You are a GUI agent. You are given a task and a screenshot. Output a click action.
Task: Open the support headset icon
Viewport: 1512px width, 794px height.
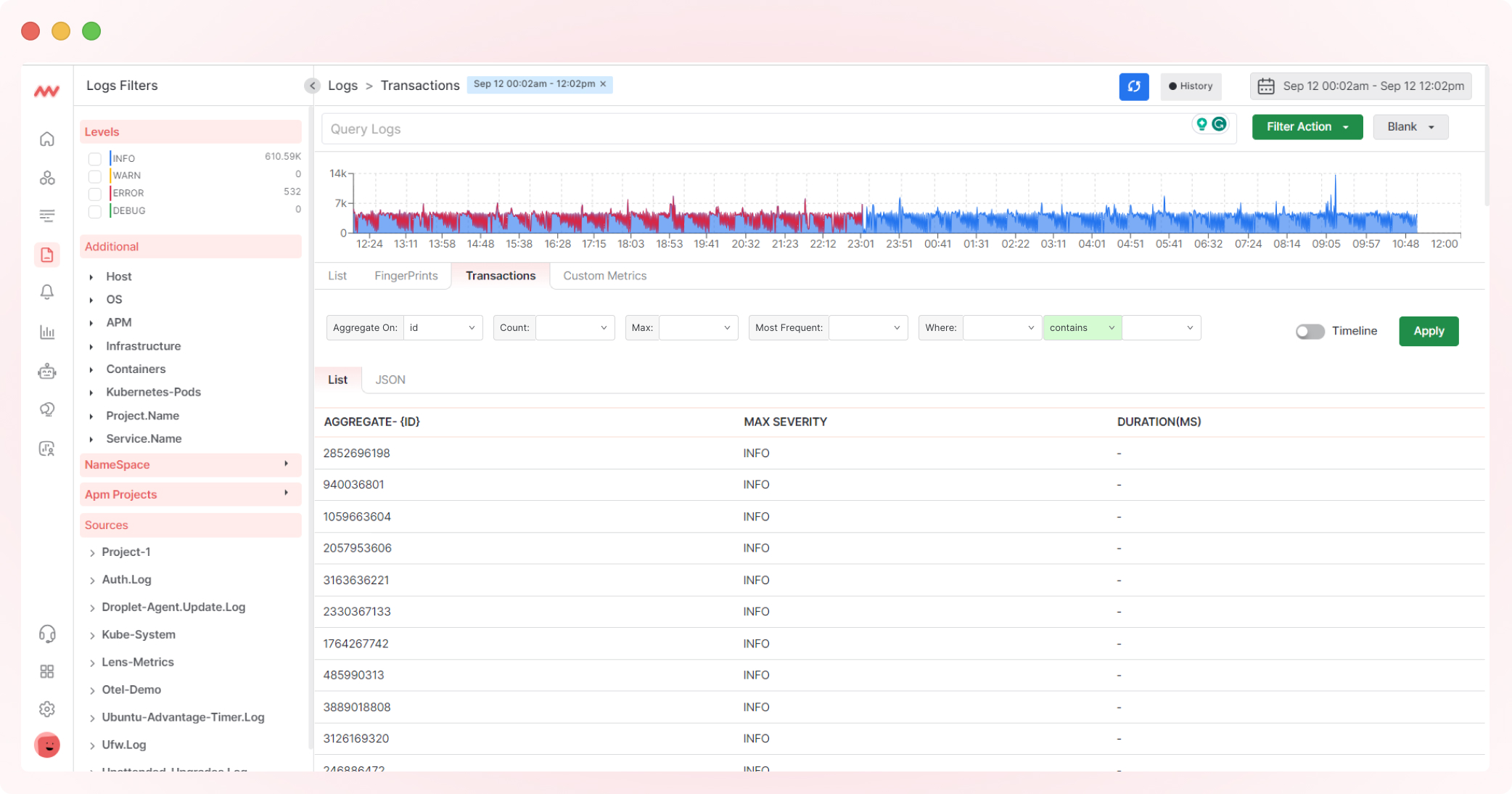click(x=46, y=634)
